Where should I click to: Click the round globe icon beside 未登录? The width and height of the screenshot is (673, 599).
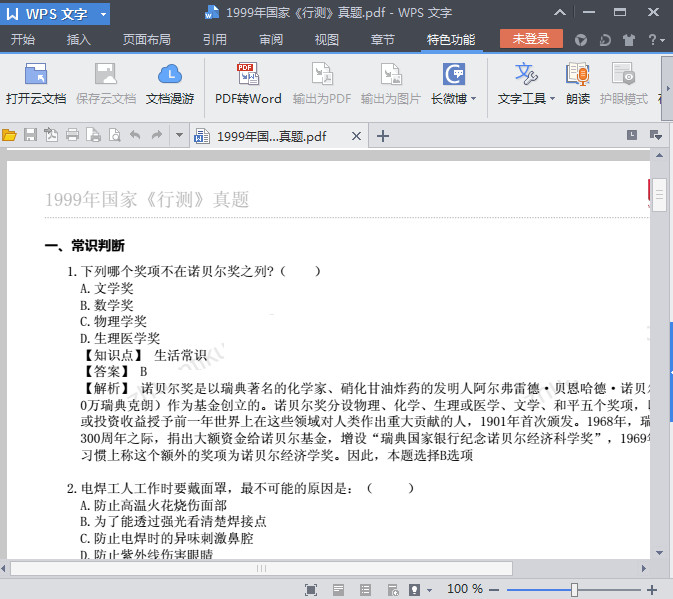point(581,40)
